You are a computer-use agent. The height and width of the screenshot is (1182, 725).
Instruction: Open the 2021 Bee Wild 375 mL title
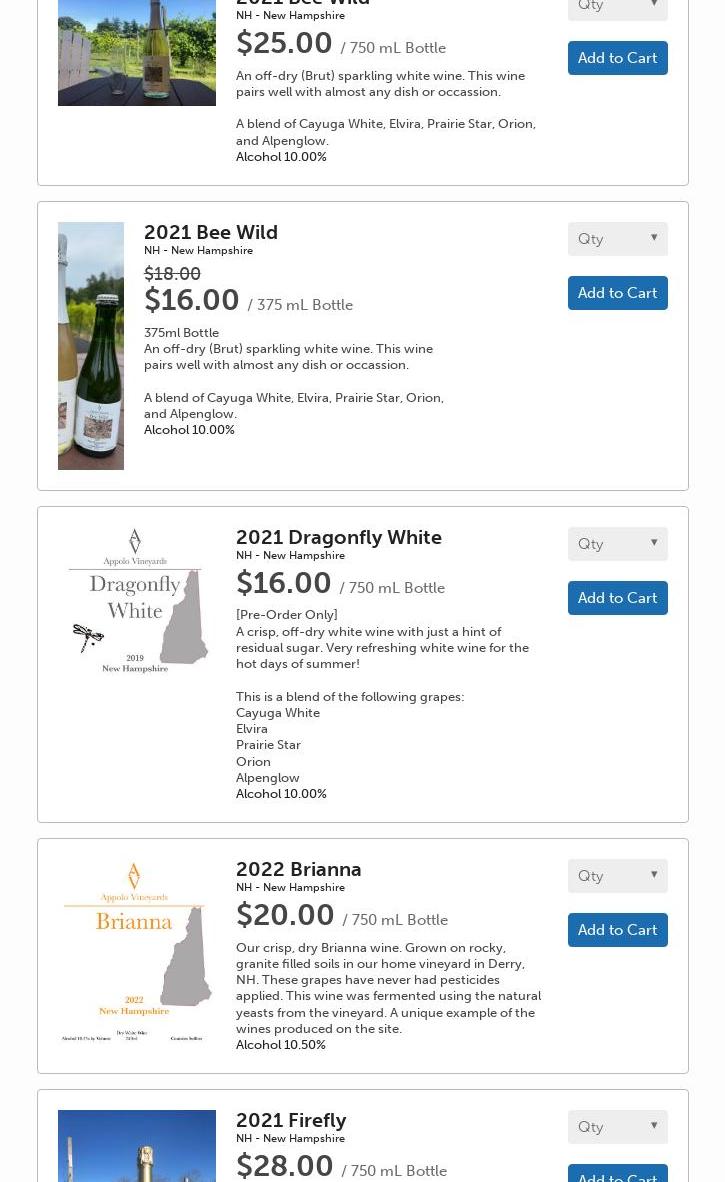point(211,232)
